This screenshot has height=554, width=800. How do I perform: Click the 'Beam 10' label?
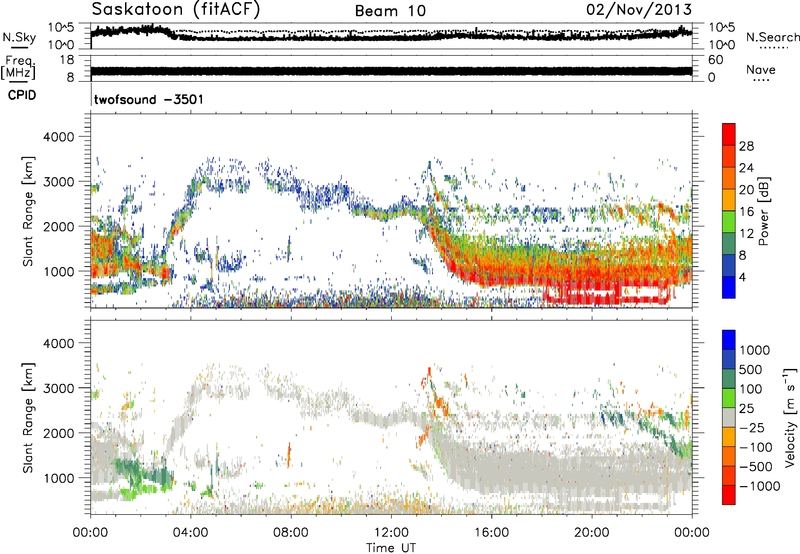390,11
